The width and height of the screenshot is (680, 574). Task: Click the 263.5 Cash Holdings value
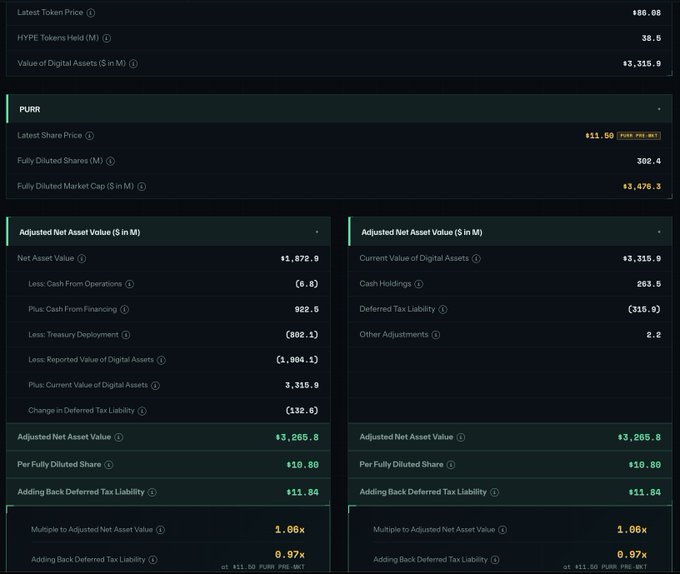click(x=649, y=284)
